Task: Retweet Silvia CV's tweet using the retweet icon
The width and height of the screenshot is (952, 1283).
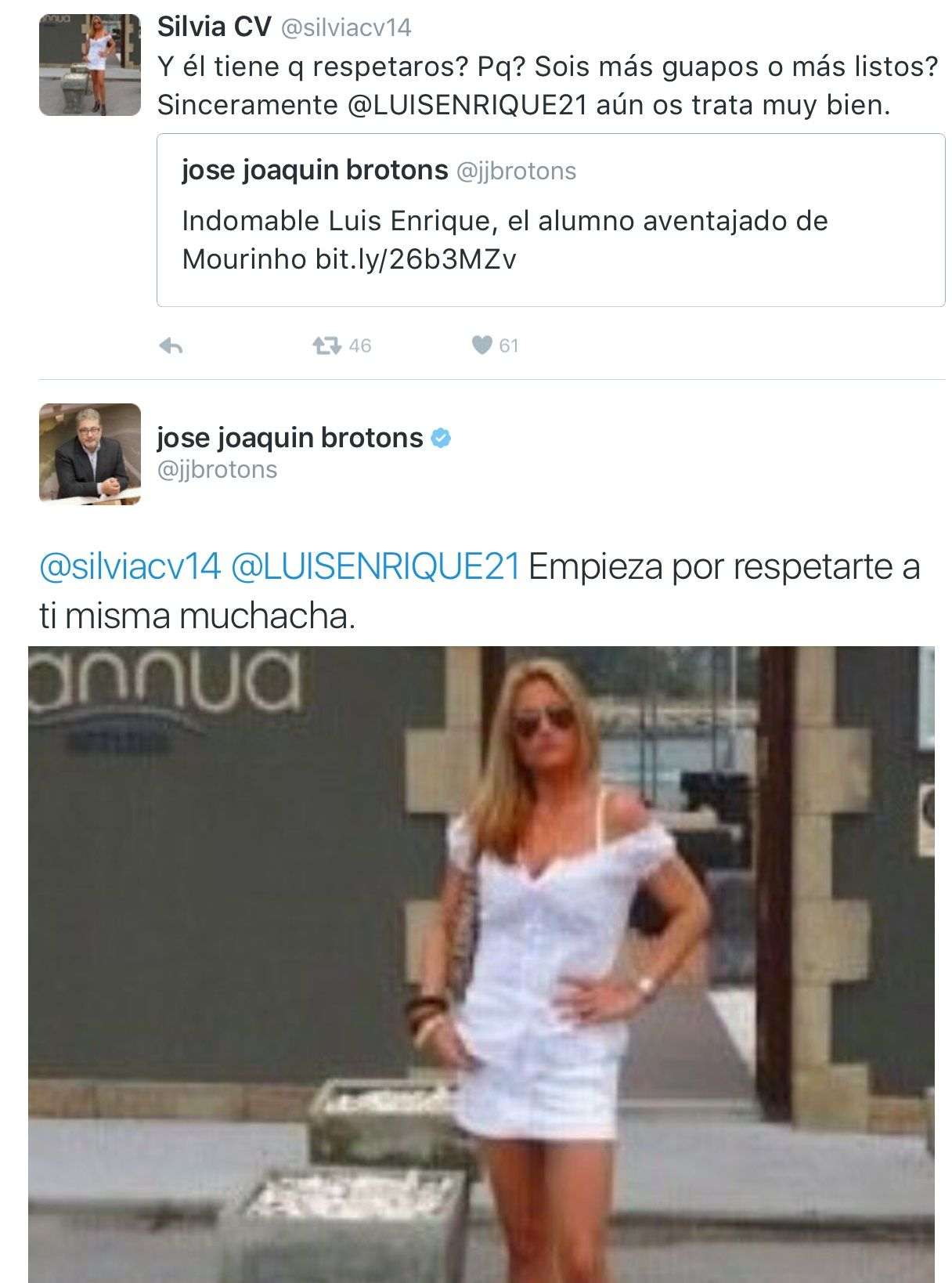Action: coord(326,345)
